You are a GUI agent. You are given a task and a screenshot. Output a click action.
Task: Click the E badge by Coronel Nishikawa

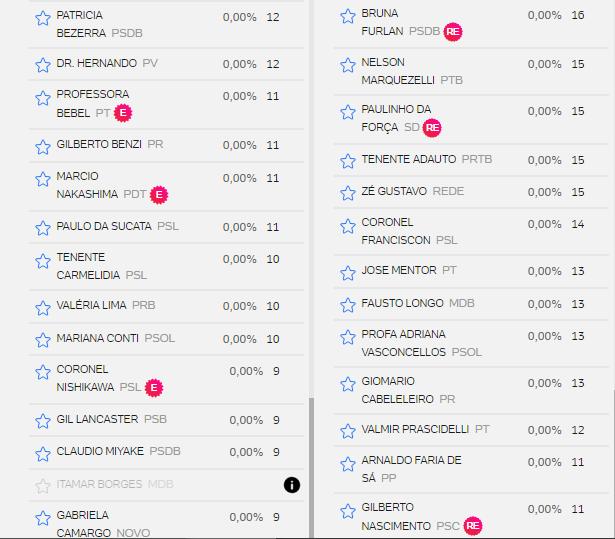154,387
